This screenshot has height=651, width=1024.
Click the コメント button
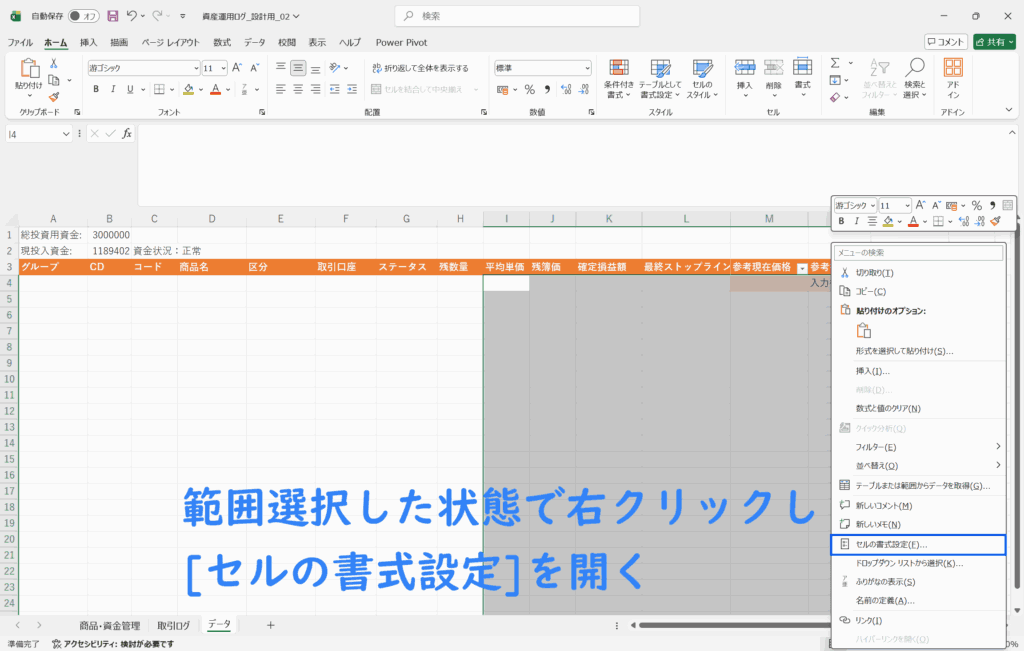click(945, 42)
